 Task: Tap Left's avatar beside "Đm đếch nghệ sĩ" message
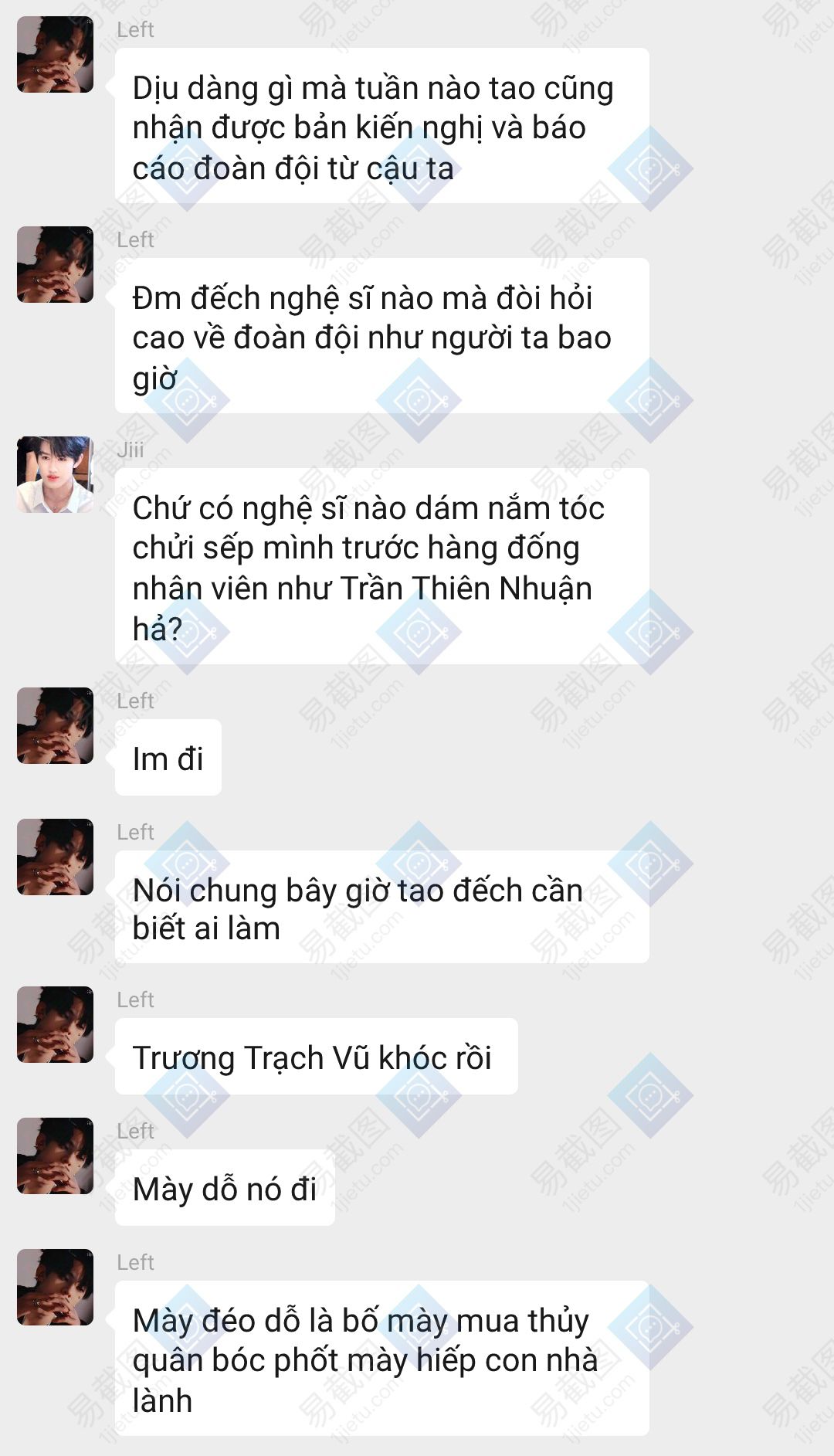tap(56, 264)
